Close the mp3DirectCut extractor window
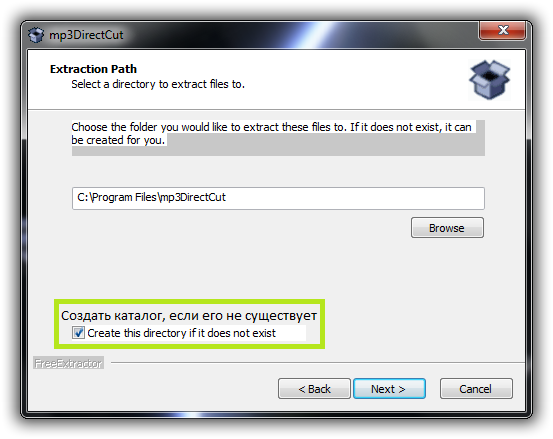 503,30
